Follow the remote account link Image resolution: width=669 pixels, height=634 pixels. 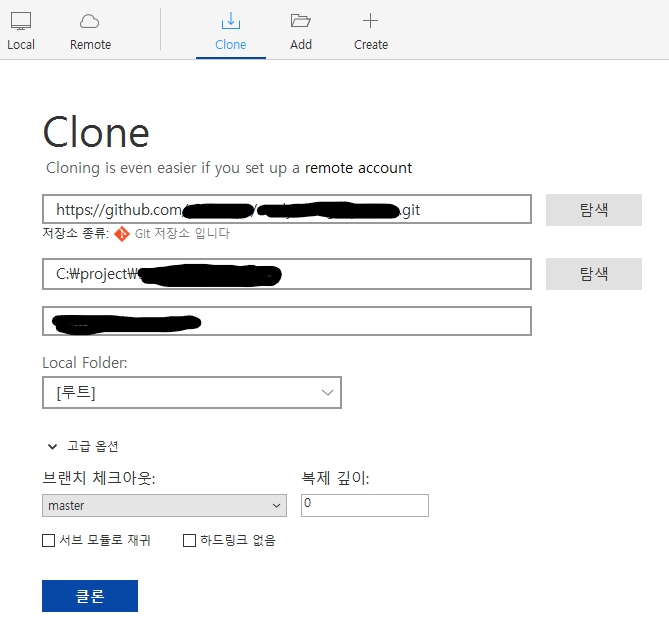pyautogui.click(x=358, y=168)
